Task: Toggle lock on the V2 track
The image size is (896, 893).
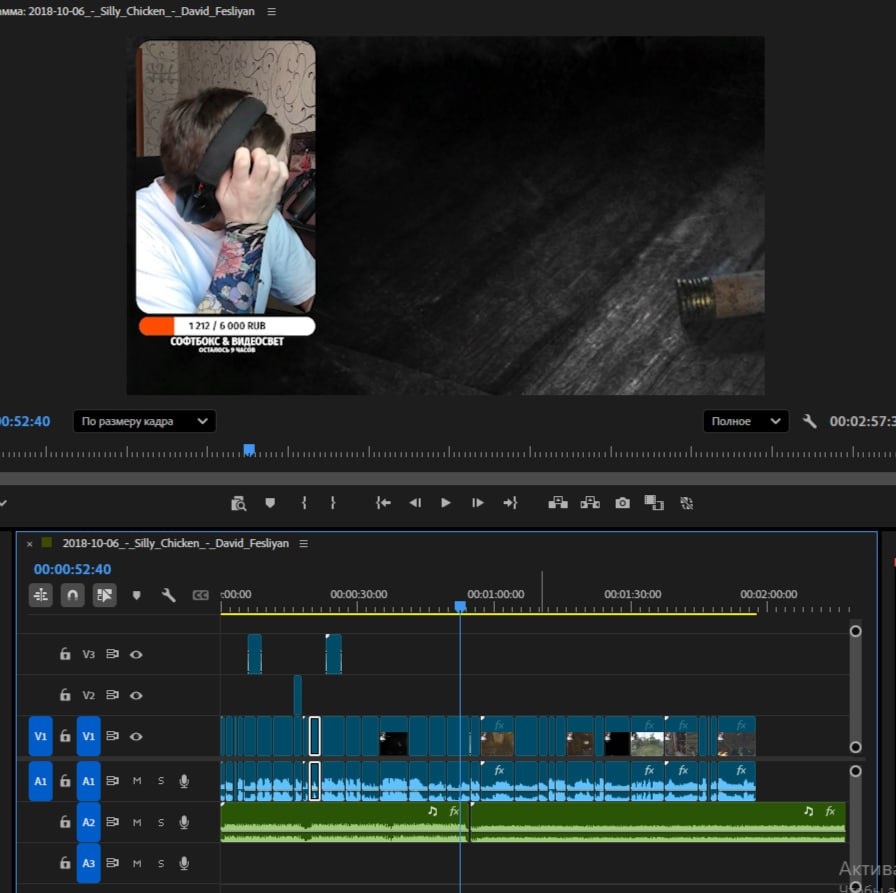Action: coord(65,695)
